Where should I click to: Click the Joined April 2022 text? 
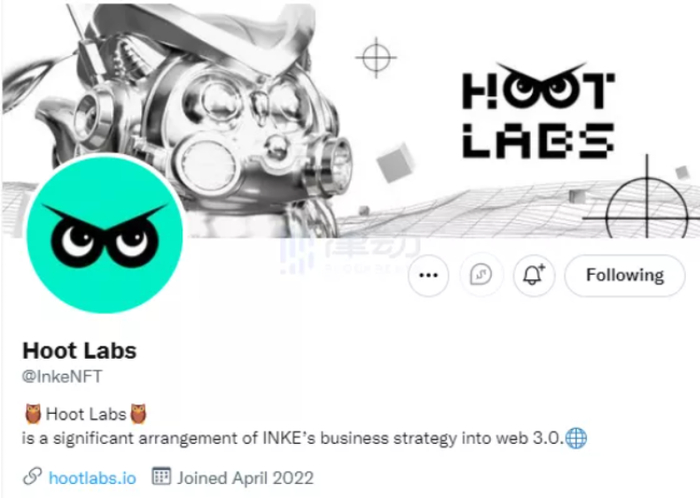(x=246, y=478)
